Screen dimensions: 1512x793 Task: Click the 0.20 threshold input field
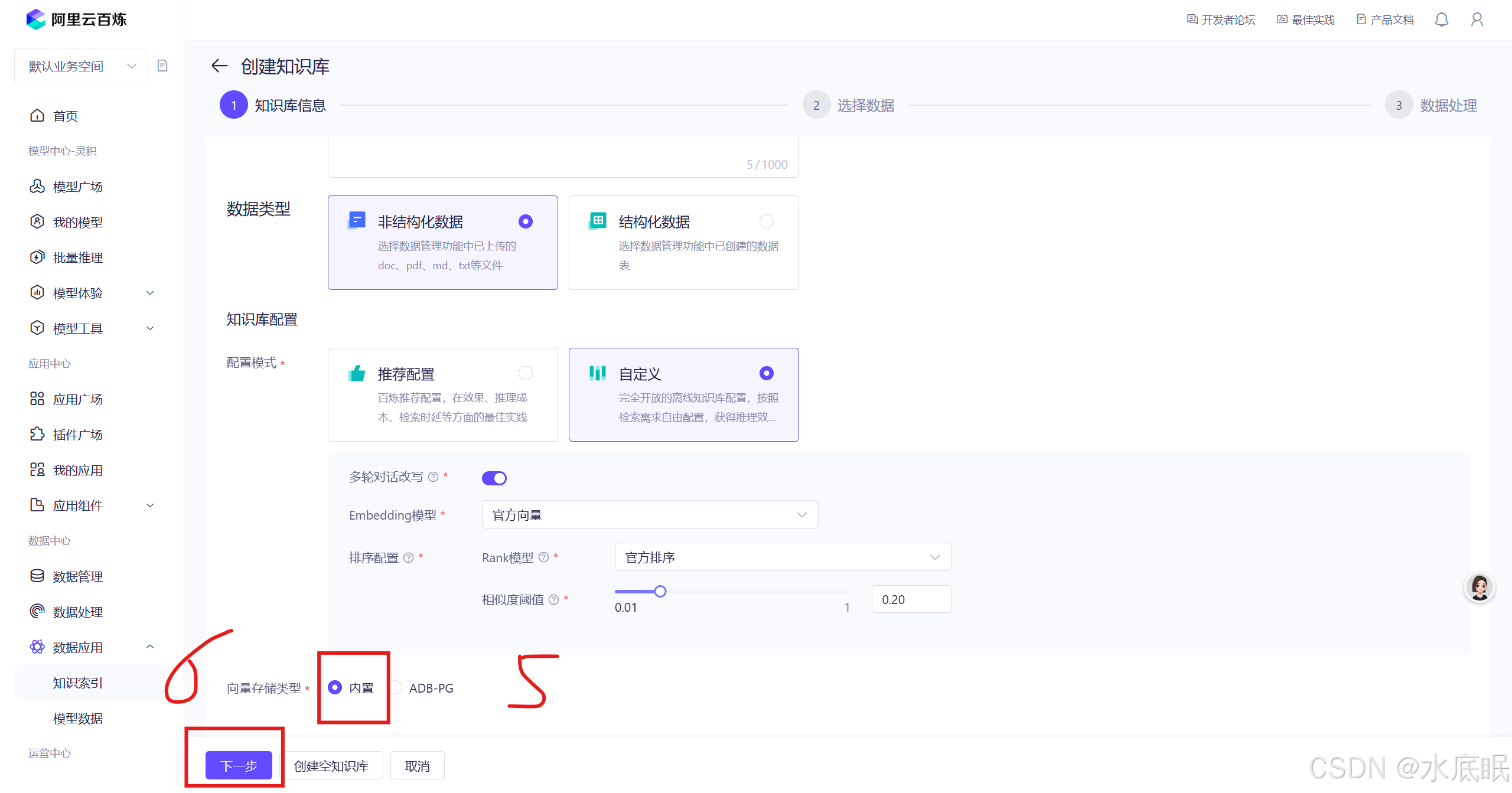click(x=911, y=599)
